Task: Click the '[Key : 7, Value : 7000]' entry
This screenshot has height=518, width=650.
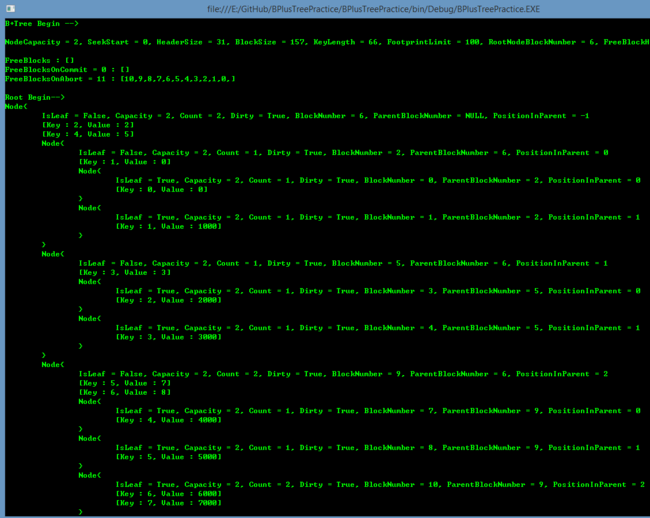Action: click(x=169, y=503)
